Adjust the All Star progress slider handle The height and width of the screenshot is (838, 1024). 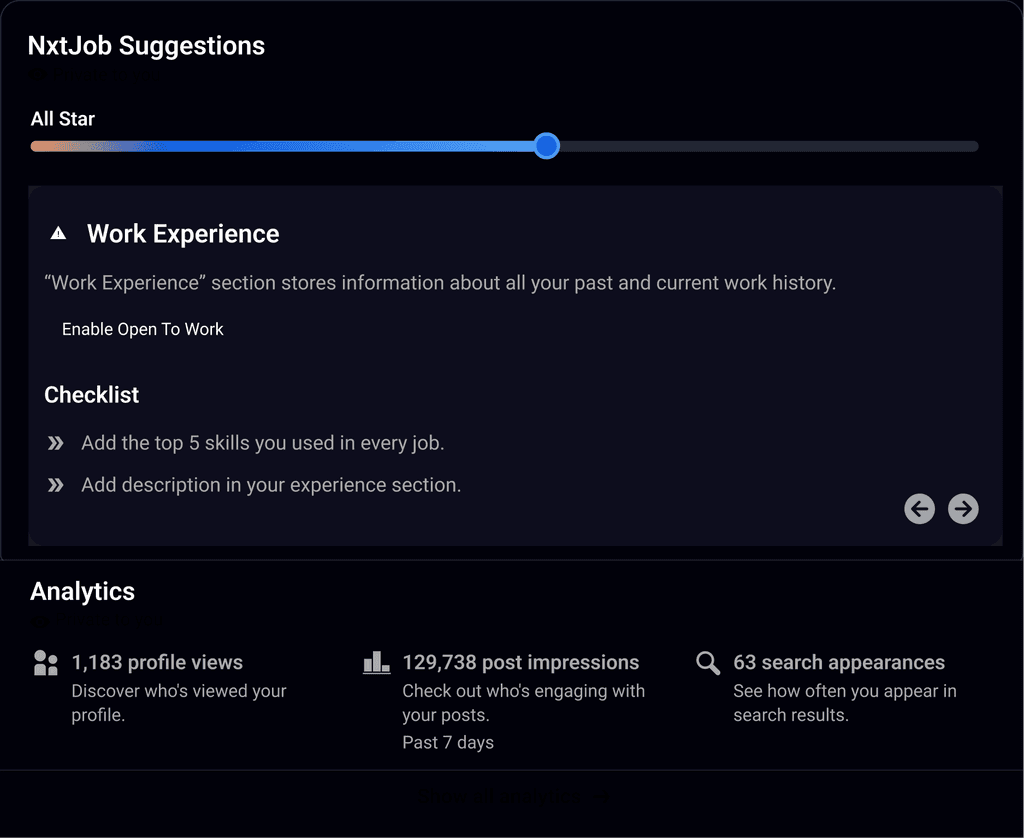click(x=546, y=146)
